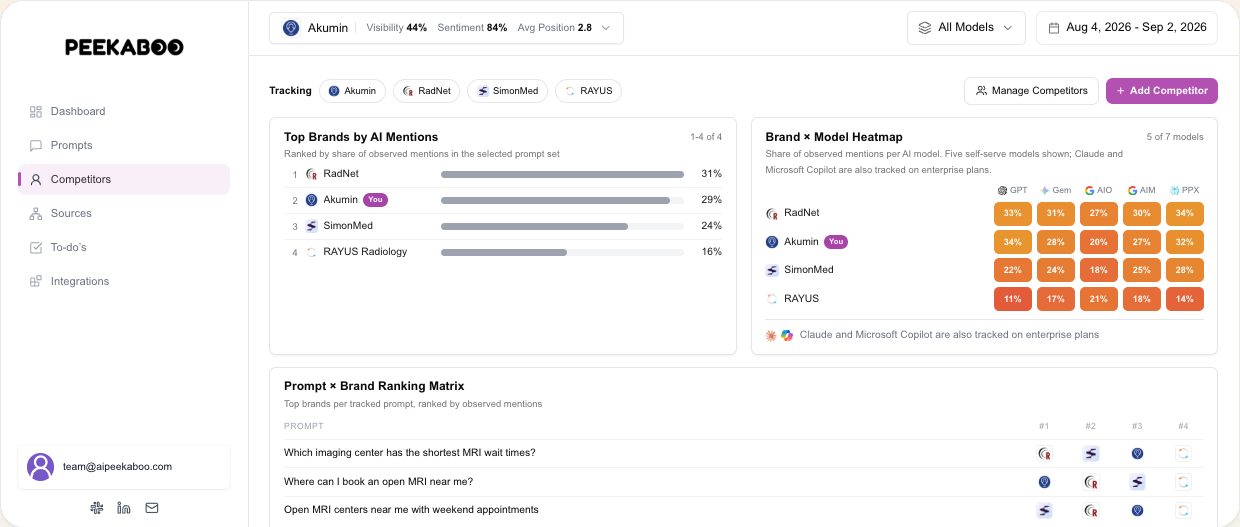1240x527 pixels.
Task: Click the PPX column icon in heatmap
Action: tap(1174, 190)
